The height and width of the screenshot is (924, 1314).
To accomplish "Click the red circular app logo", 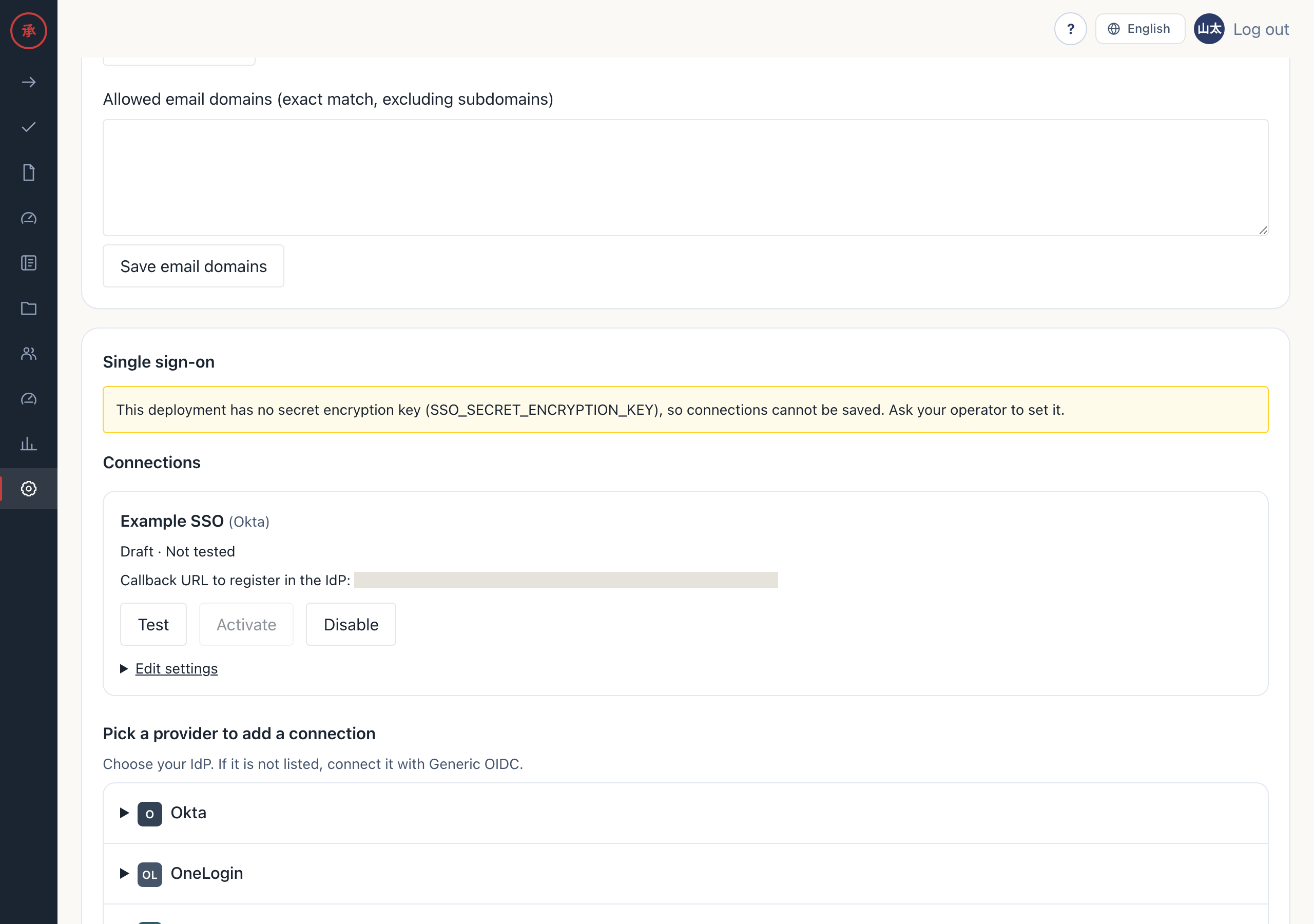I will (29, 30).
